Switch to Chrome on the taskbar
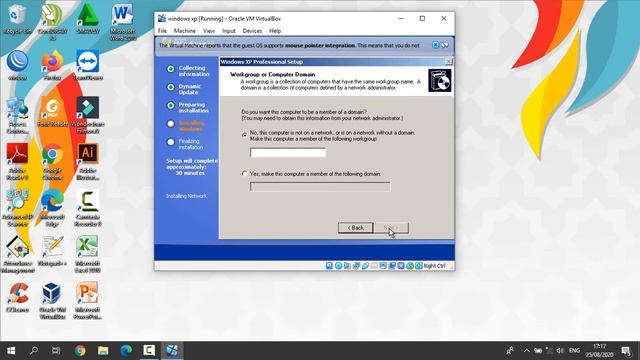Image resolution: width=640 pixels, height=360 pixels. [x=80, y=351]
